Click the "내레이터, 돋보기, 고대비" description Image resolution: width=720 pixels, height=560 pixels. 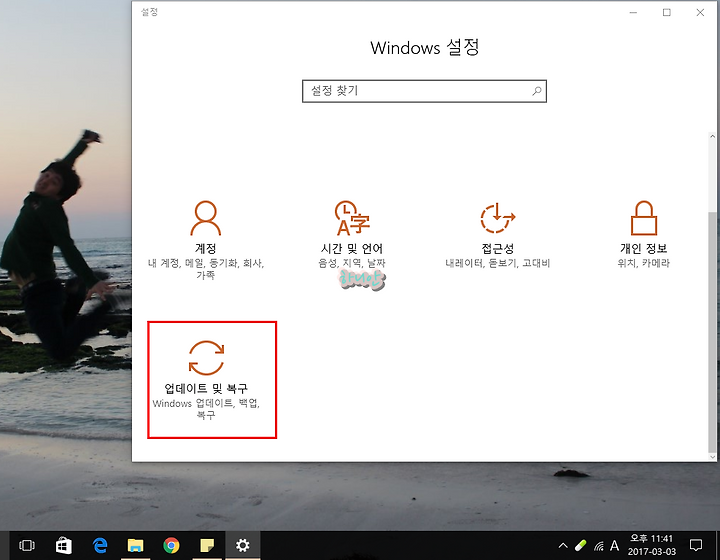click(x=498, y=263)
